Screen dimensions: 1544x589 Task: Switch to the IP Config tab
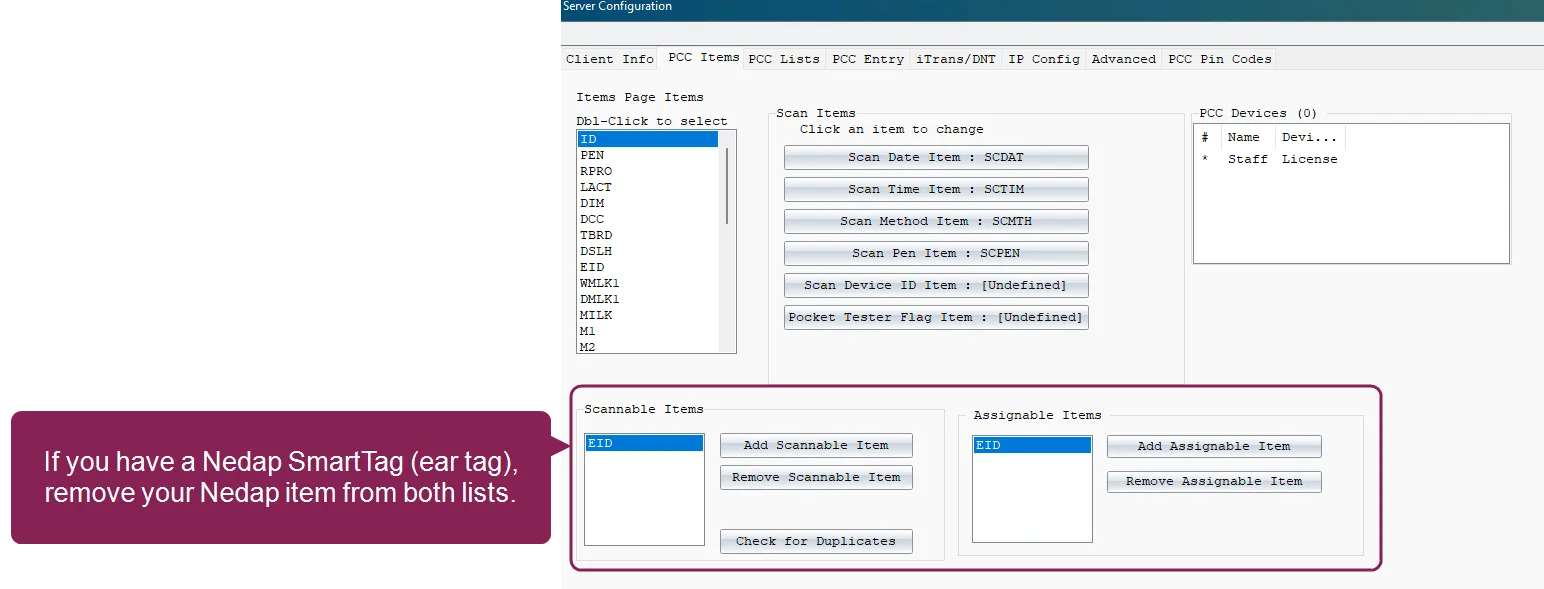pyautogui.click(x=1044, y=59)
